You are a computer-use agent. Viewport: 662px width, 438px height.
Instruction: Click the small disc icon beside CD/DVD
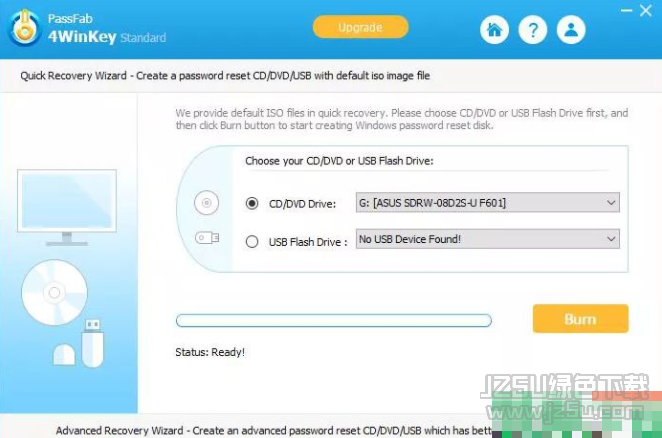point(206,203)
